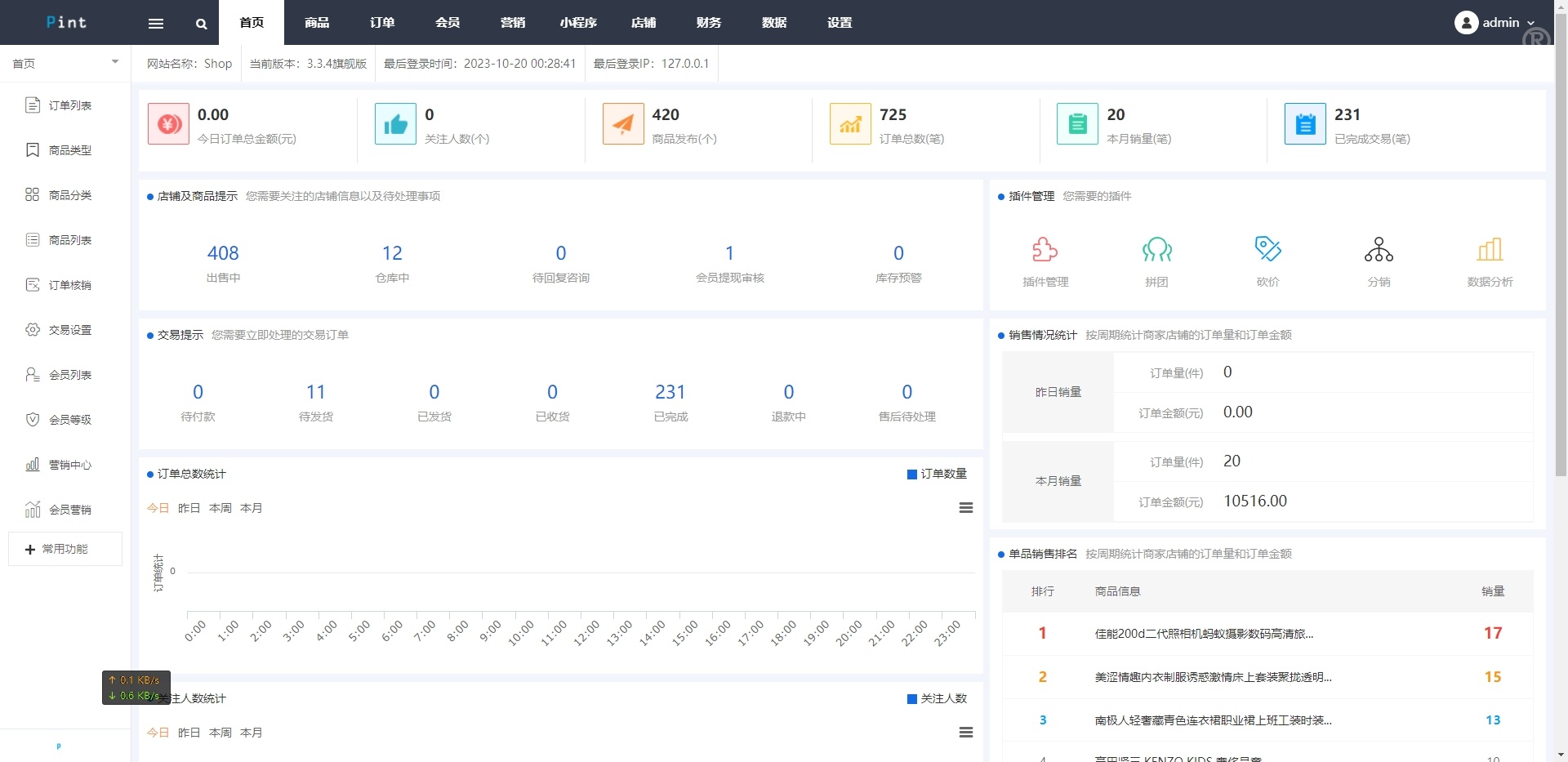
Task: Open the order statistics chart menu icon
Action: (965, 507)
